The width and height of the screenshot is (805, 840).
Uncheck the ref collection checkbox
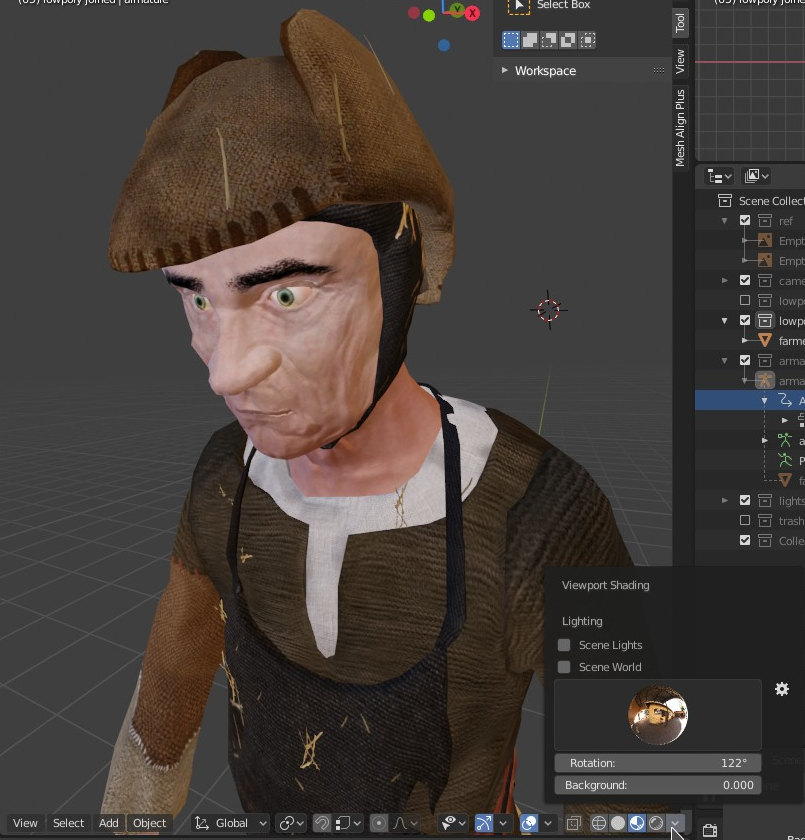pos(744,220)
